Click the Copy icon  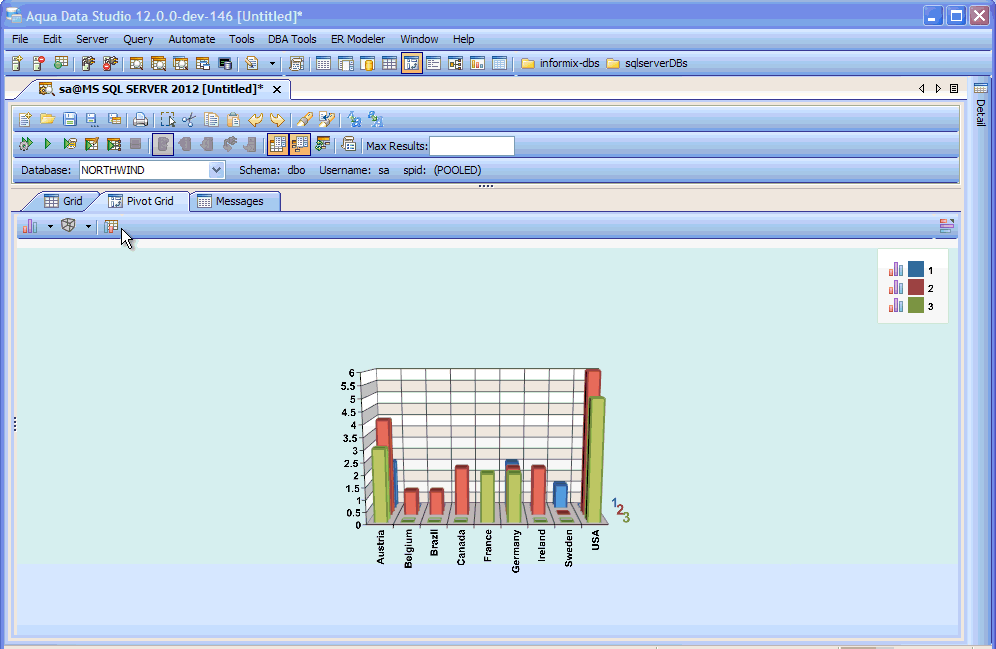[x=211, y=119]
